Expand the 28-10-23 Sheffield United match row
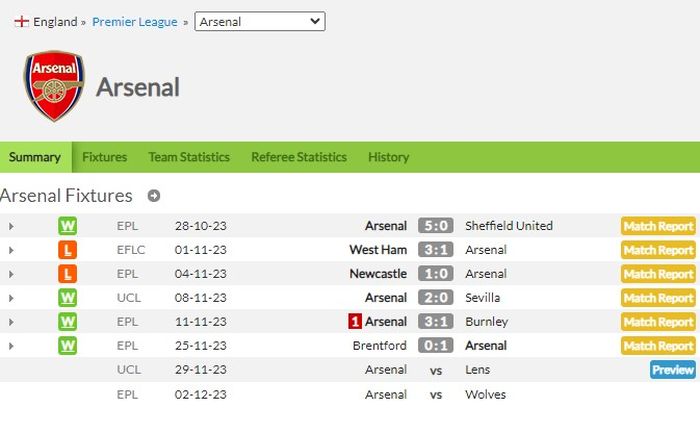Screen dimensions: 700x433 pyautogui.click(x=11, y=226)
